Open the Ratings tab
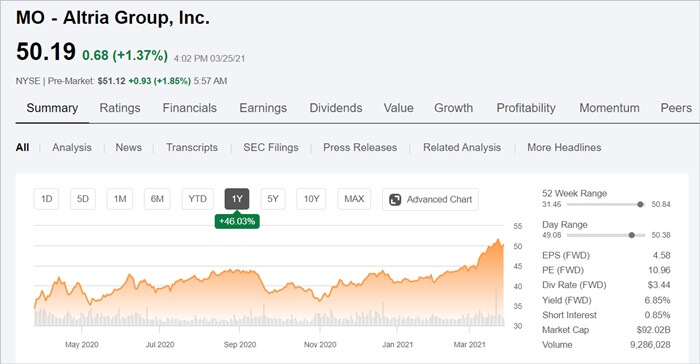This screenshot has height=364, width=700. coord(120,108)
